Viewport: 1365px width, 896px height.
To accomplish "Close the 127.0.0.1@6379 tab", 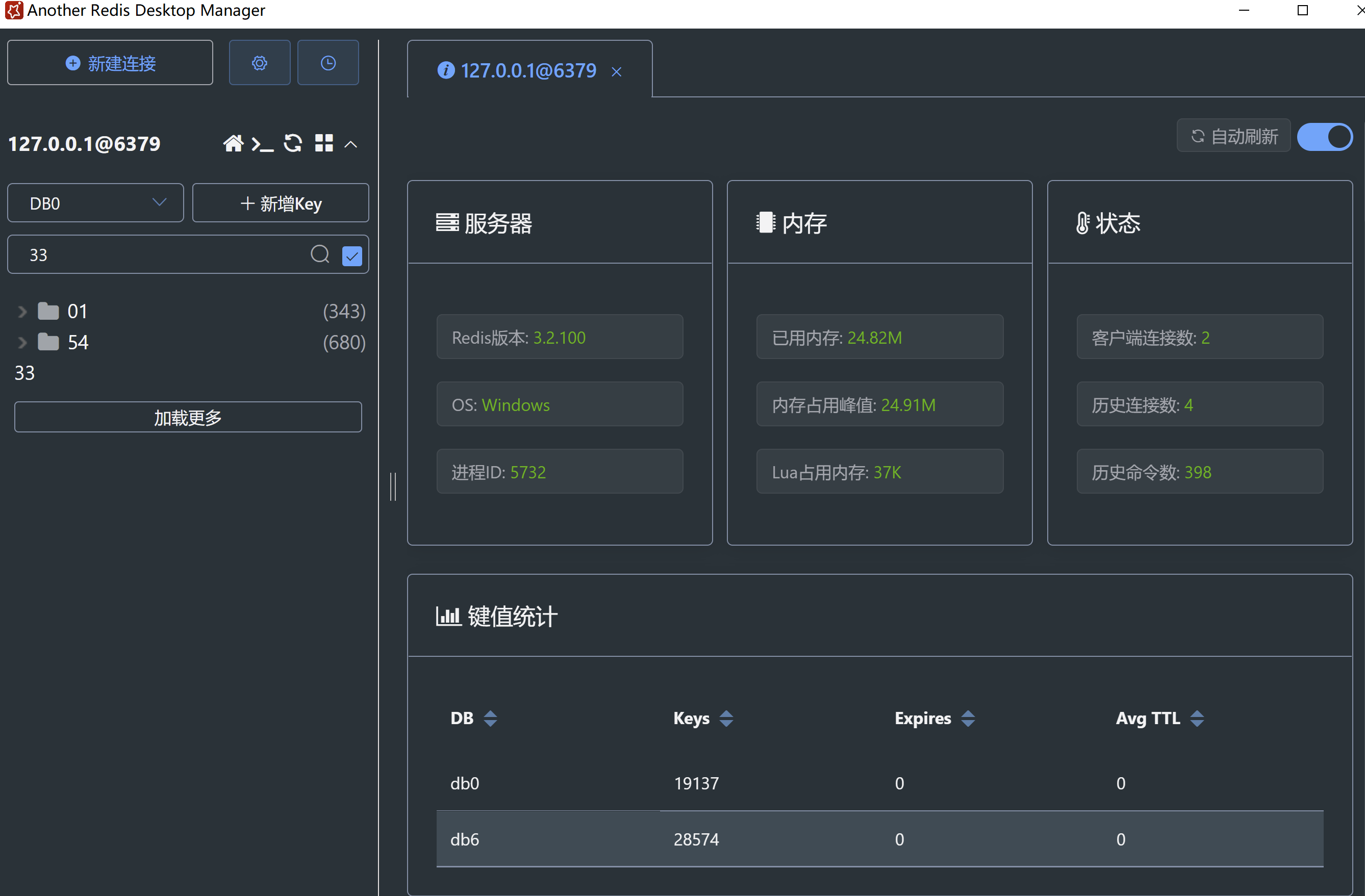I will pos(617,72).
